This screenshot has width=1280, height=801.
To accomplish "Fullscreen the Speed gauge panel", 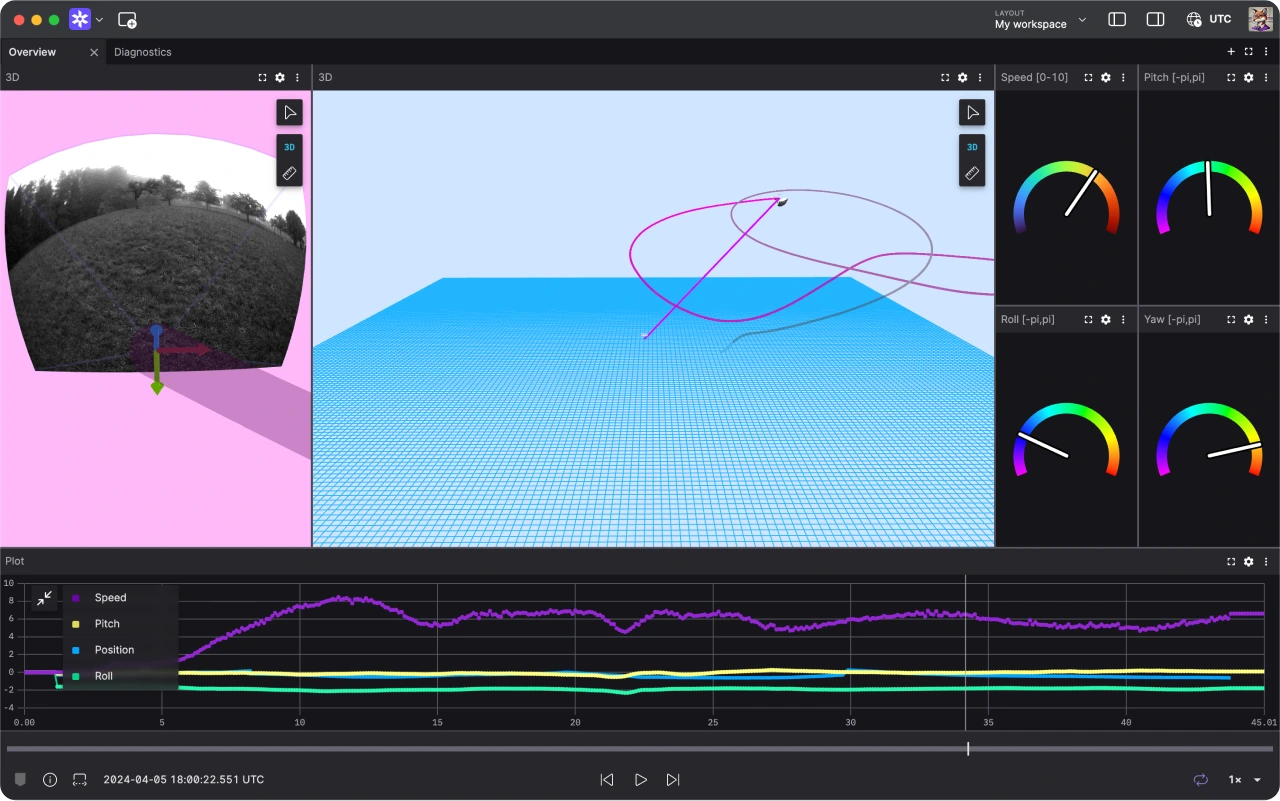I will click(x=1088, y=77).
